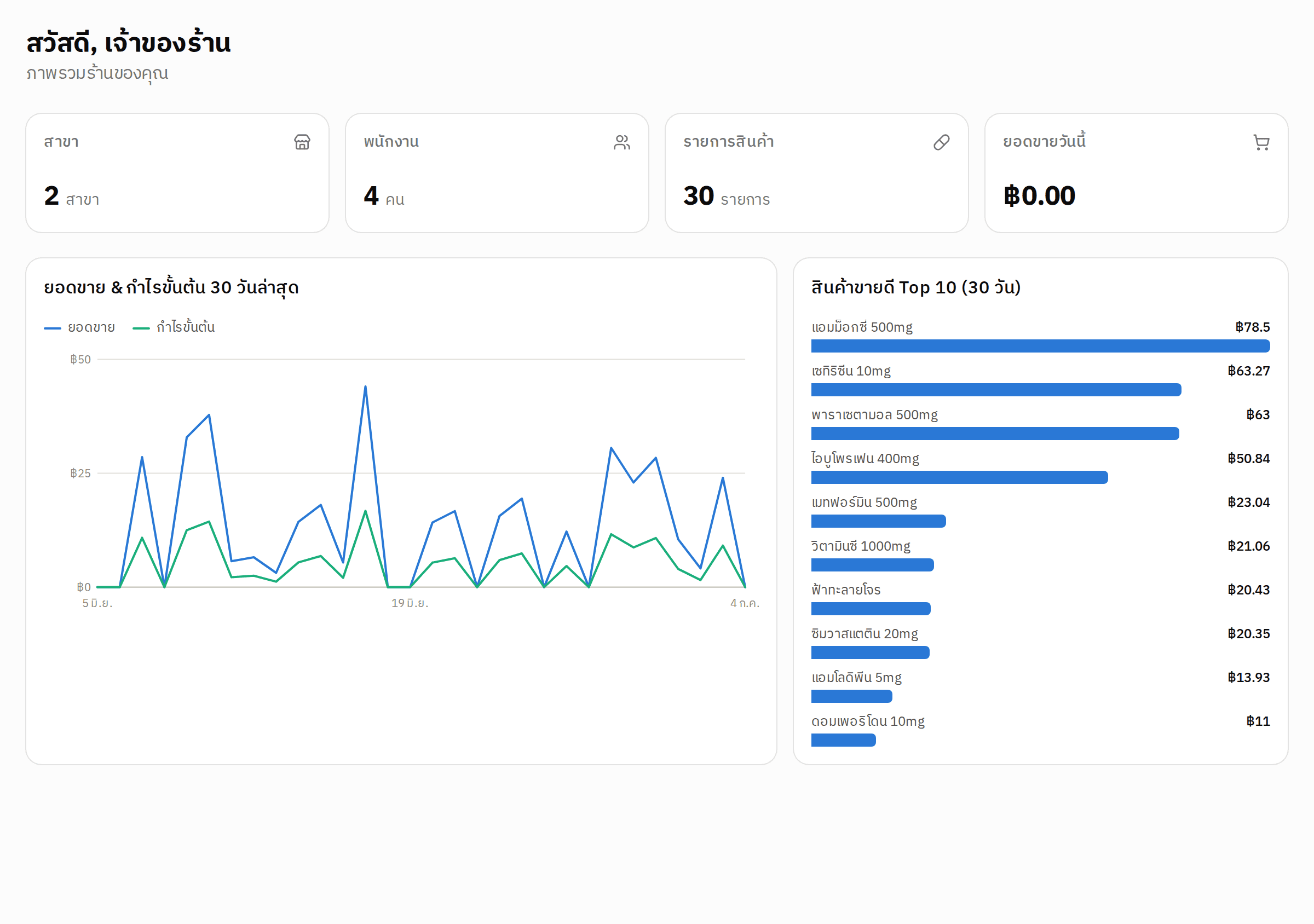Image resolution: width=1314 pixels, height=924 pixels.
Task: Toggle the ยอดขาย legend item
Action: [x=79, y=327]
